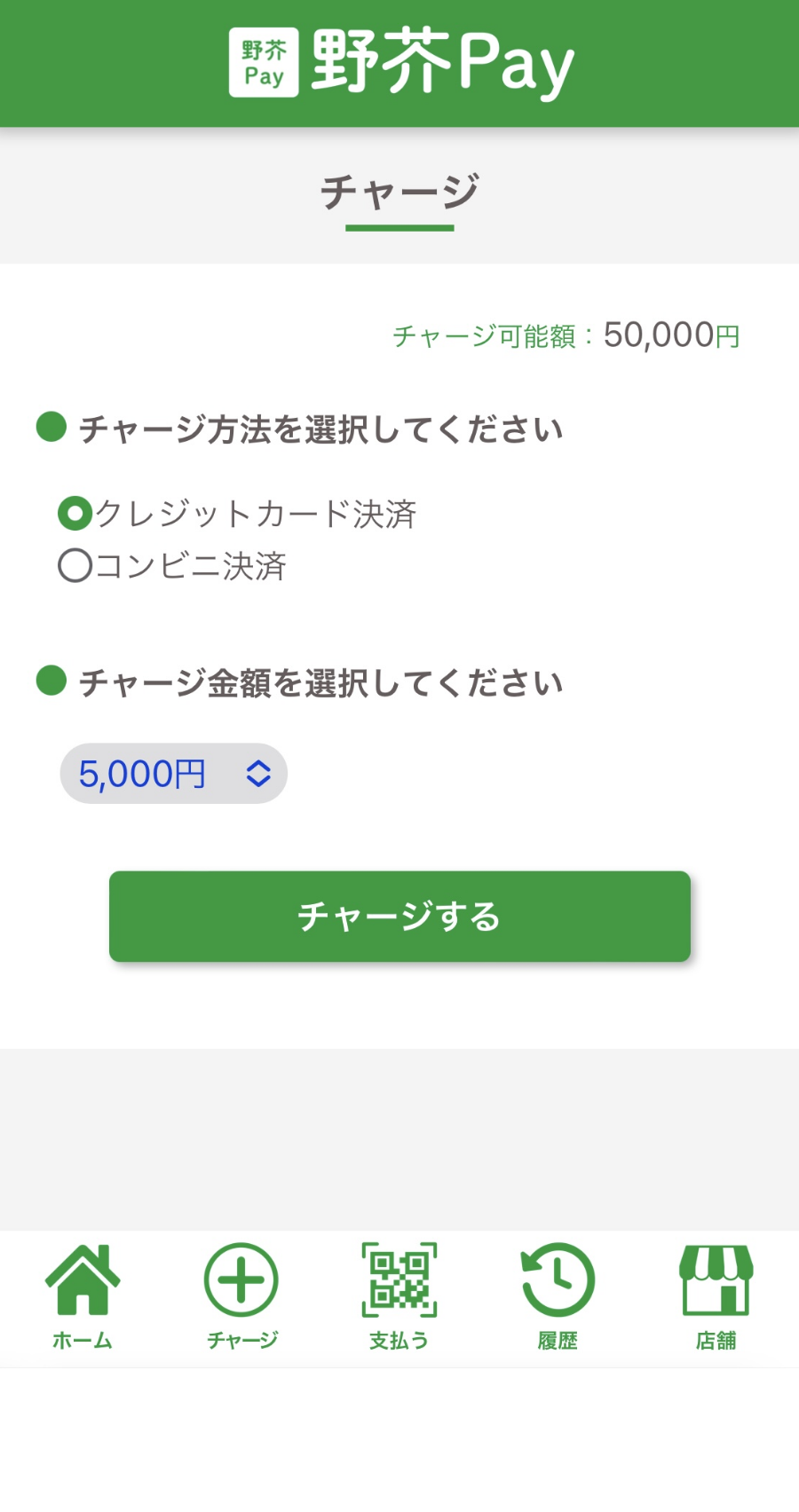Click the 野芥Pay header title
The width and height of the screenshot is (799, 1512).
coord(442,62)
